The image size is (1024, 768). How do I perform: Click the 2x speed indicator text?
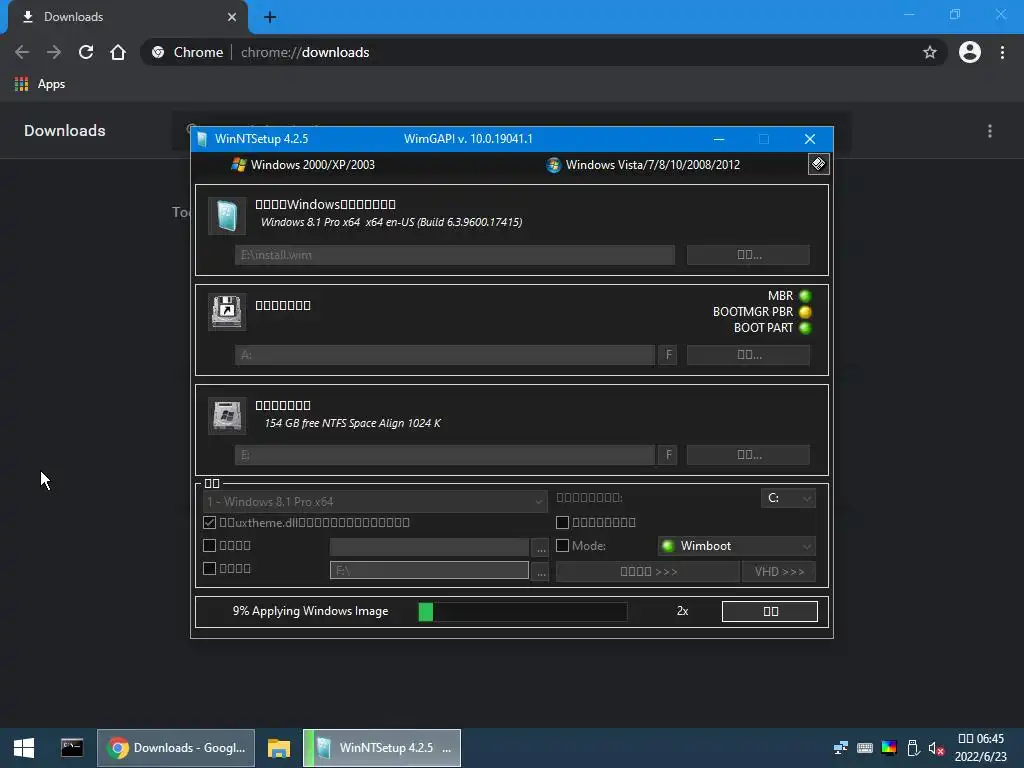pos(682,611)
